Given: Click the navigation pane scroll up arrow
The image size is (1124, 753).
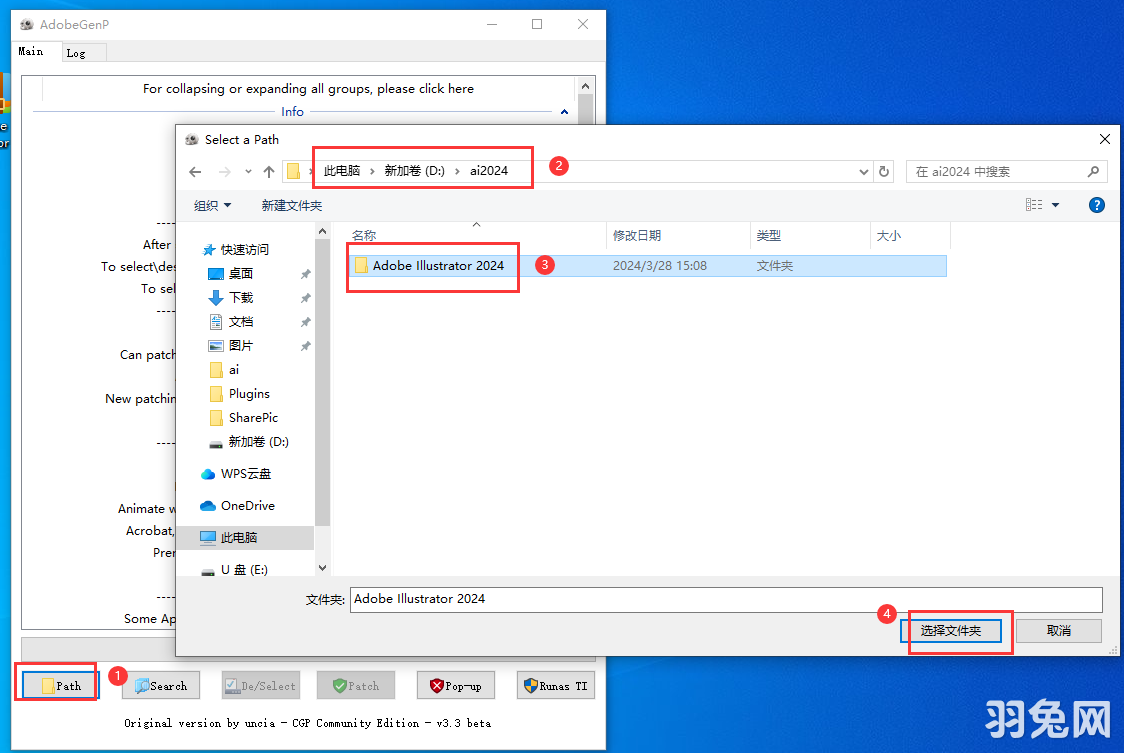Looking at the screenshot, I should pos(323,231).
